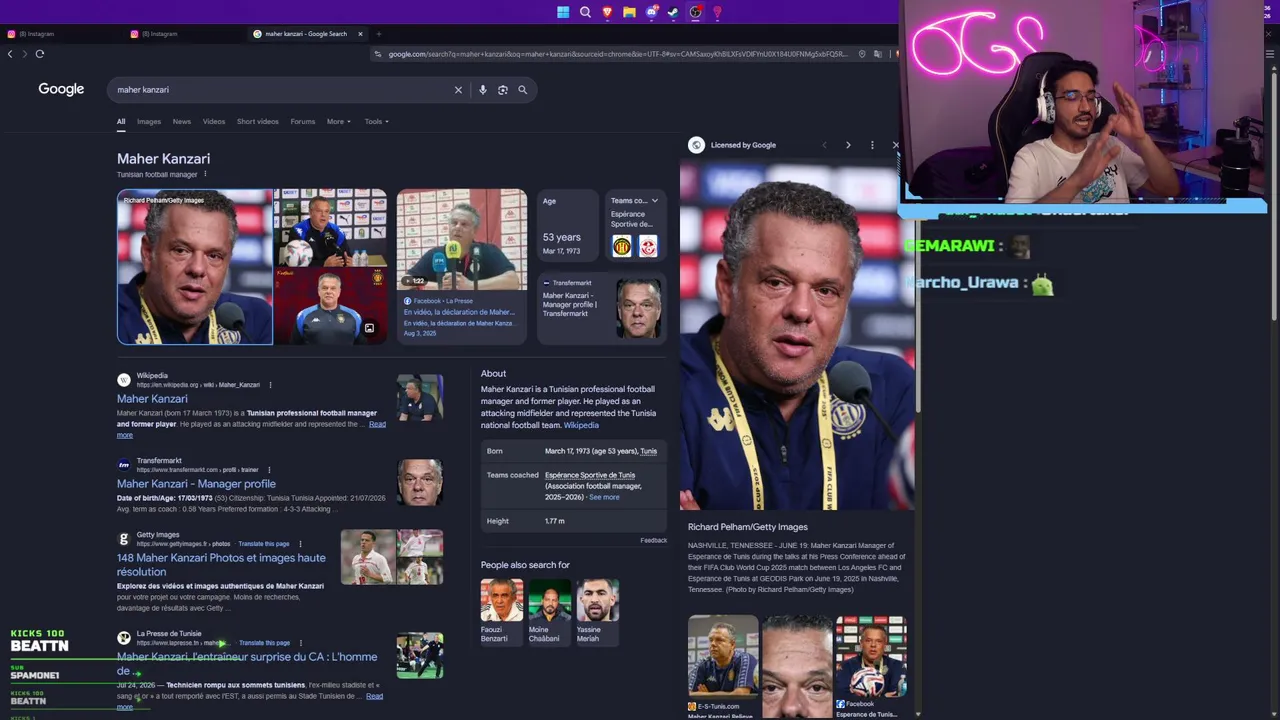This screenshot has height=720, width=1280.
Task: Open OBS Studio from the taskbar
Action: 695,12
